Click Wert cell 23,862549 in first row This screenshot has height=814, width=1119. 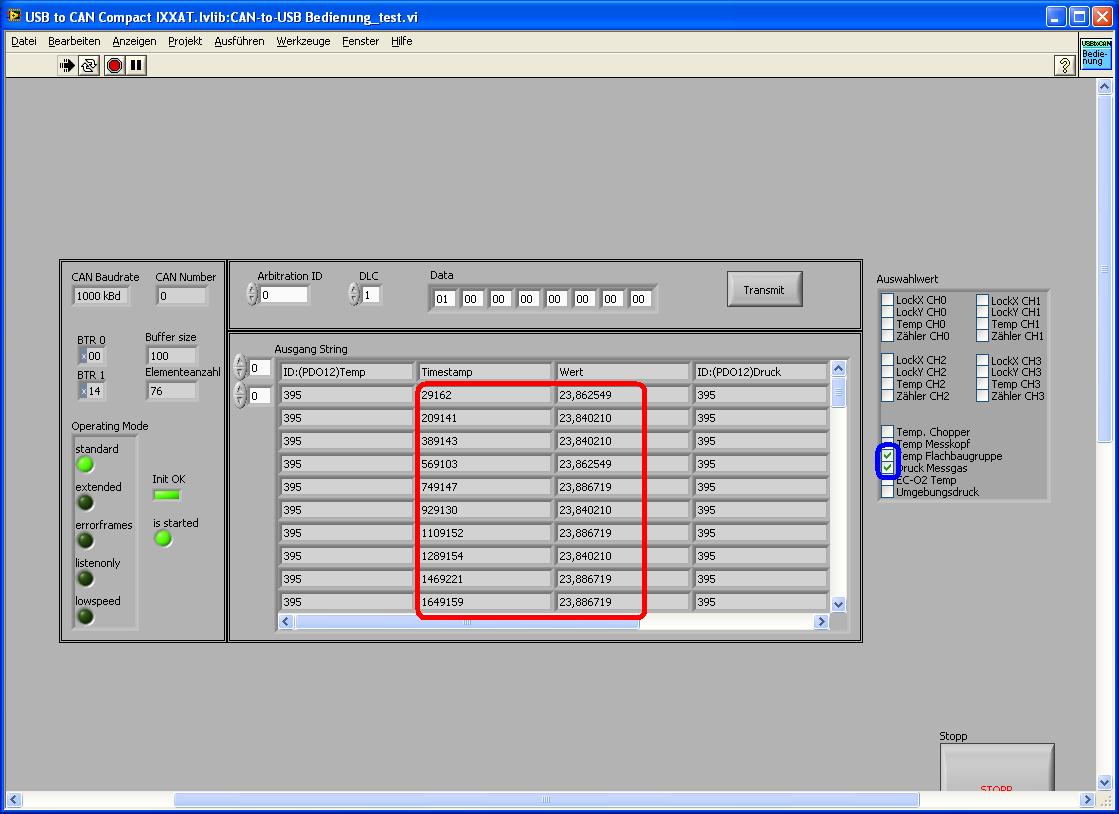(x=622, y=395)
